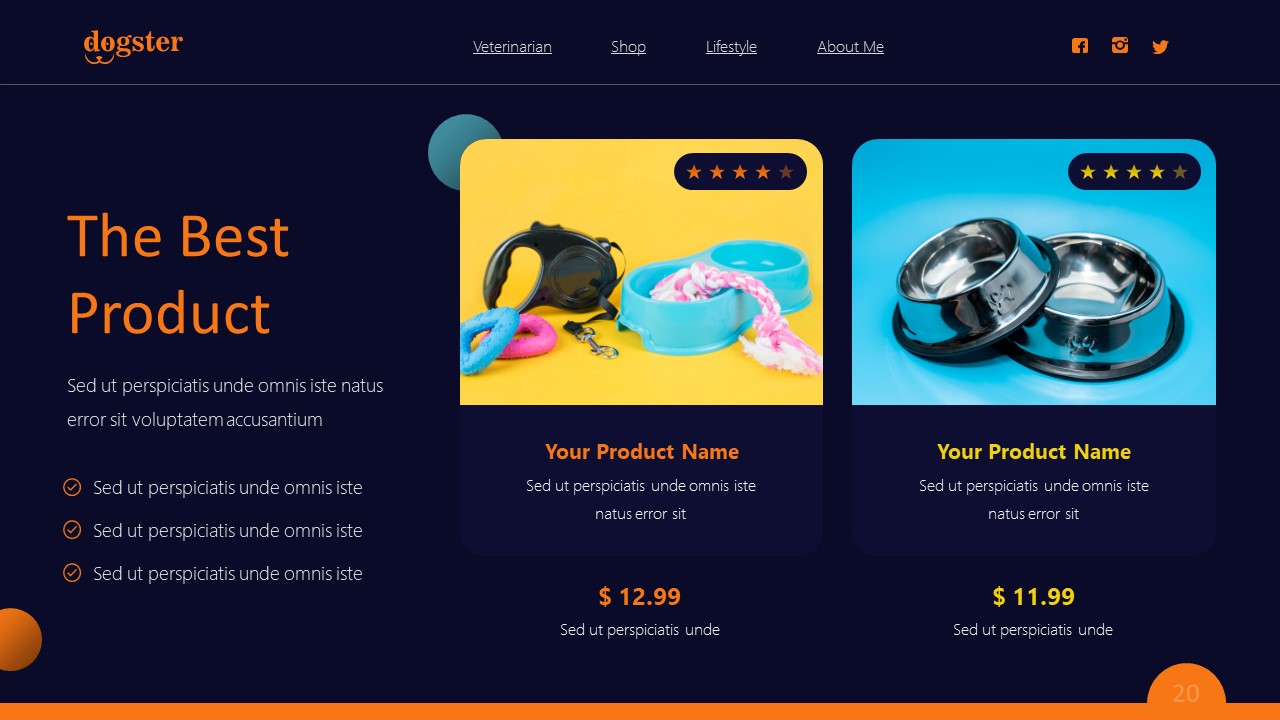The width and height of the screenshot is (1280, 720).
Task: Open the Shop menu link
Action: click(628, 47)
